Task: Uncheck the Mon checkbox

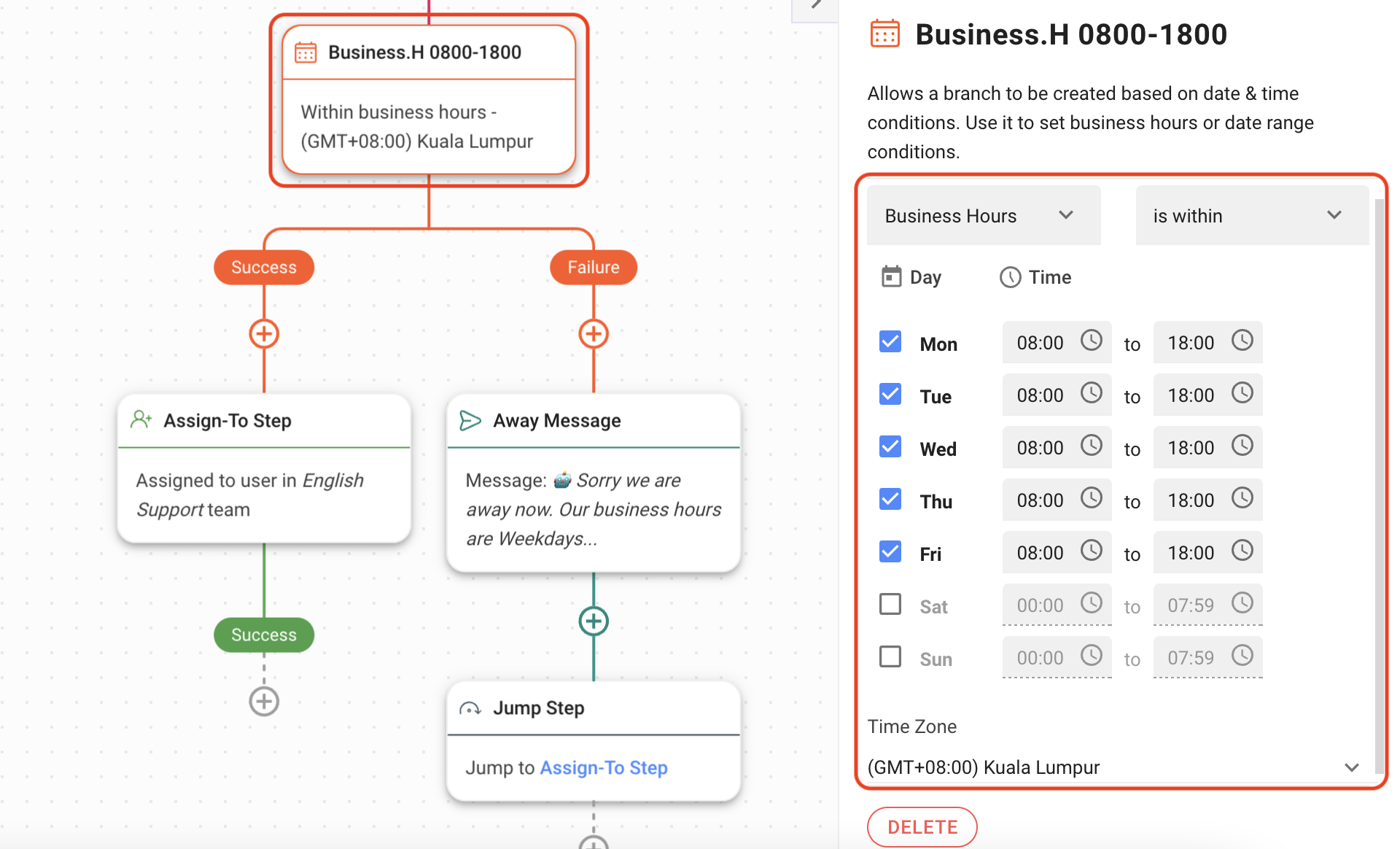Action: coord(890,342)
